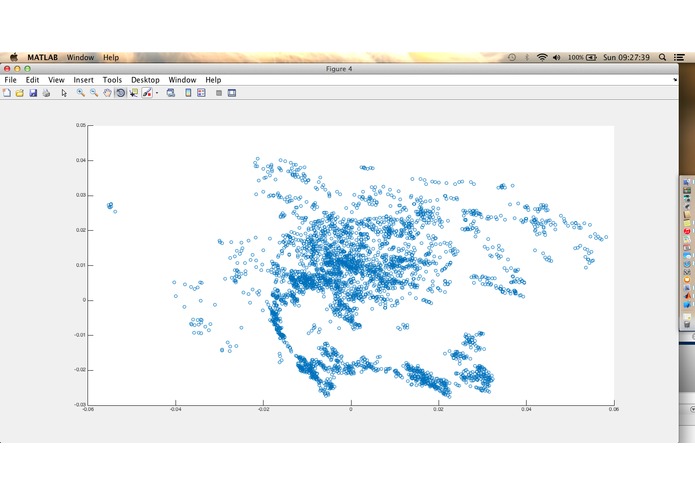
Task: Click the x-axis tick label -0.04
Action: pos(176,409)
